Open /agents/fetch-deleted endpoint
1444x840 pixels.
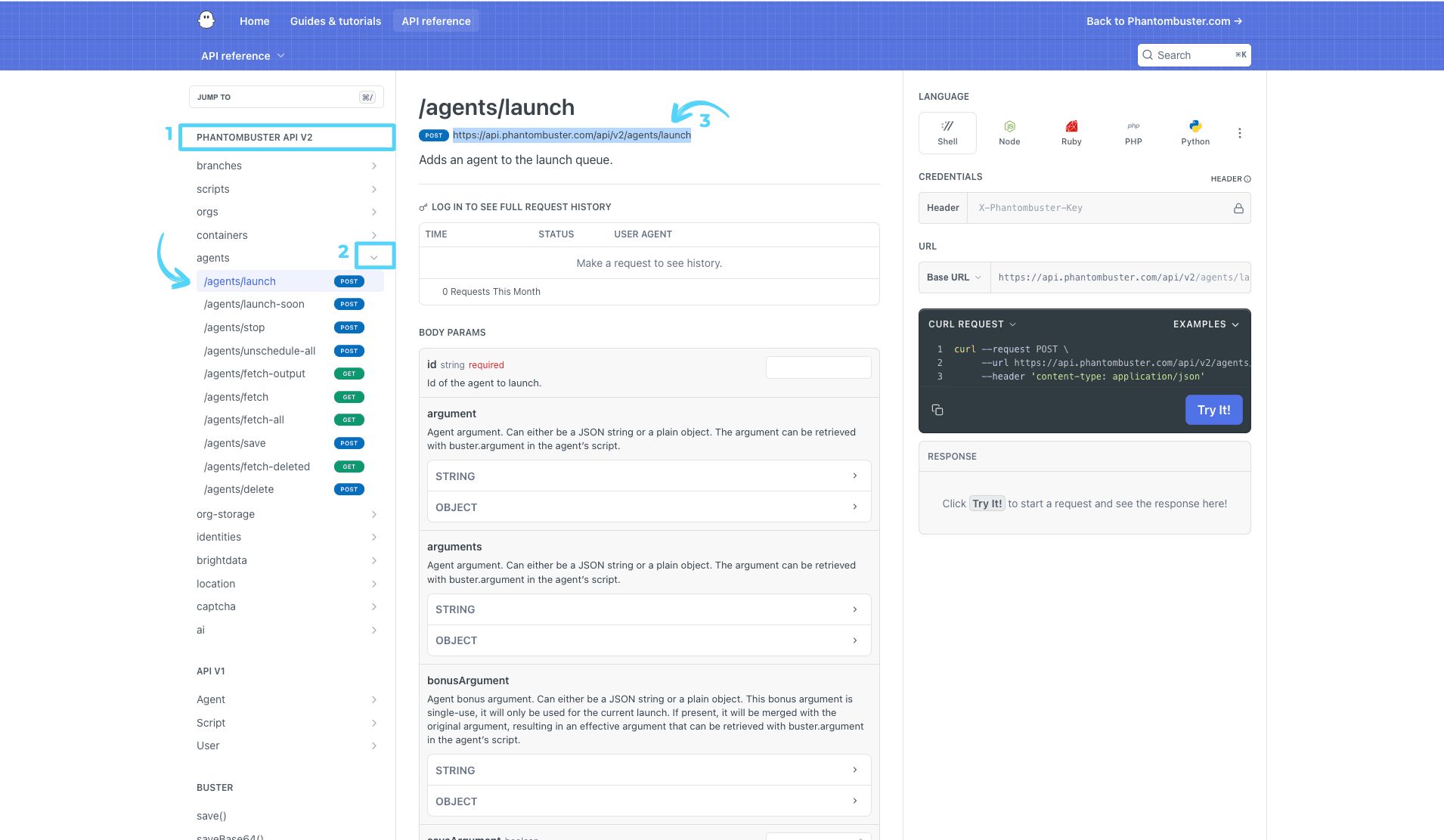[x=290, y=466]
